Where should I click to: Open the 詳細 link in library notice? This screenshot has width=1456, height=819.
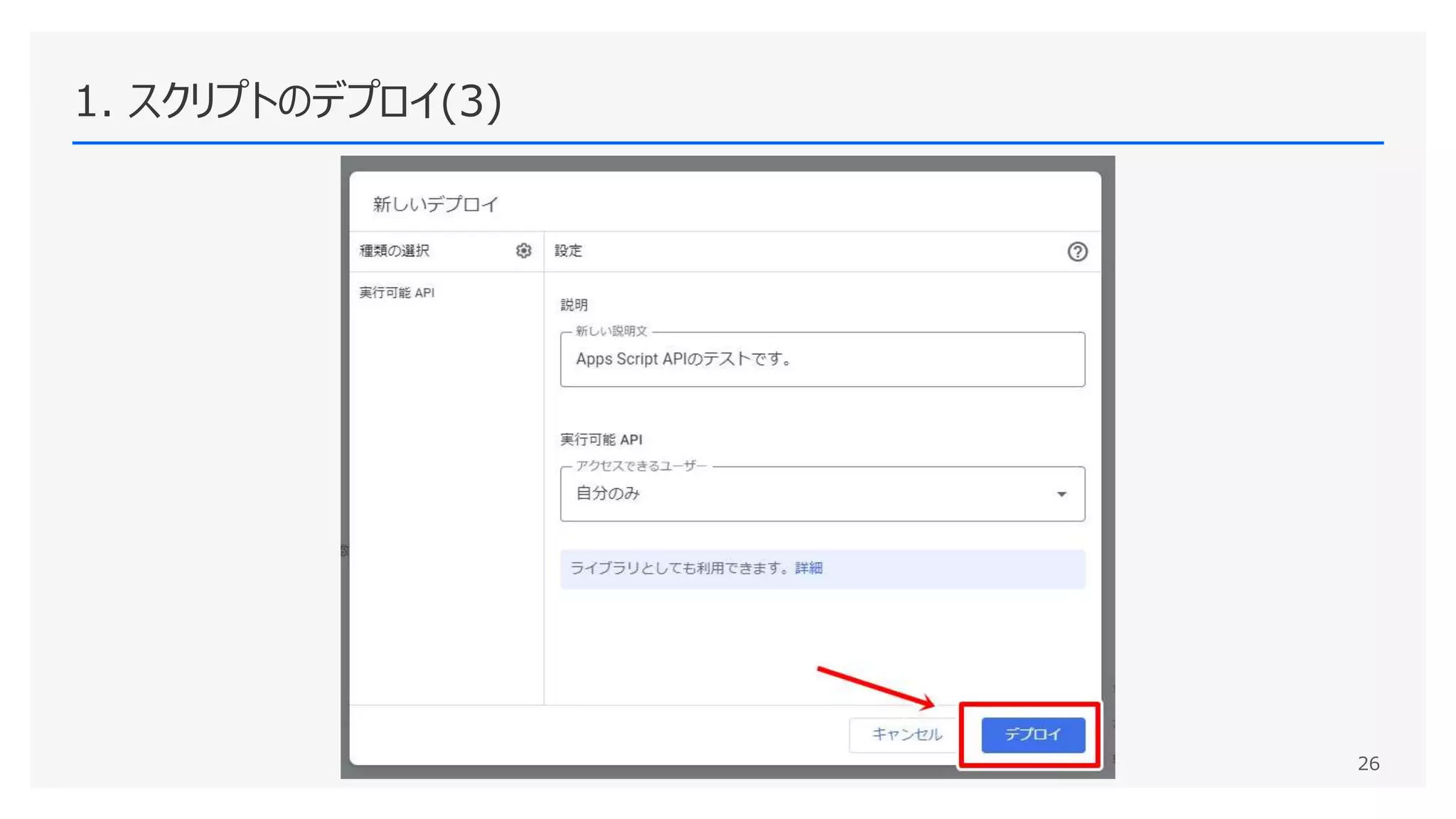(x=808, y=568)
